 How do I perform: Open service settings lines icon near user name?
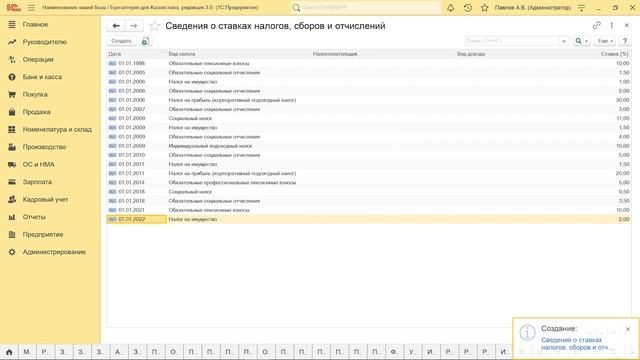(581, 8)
